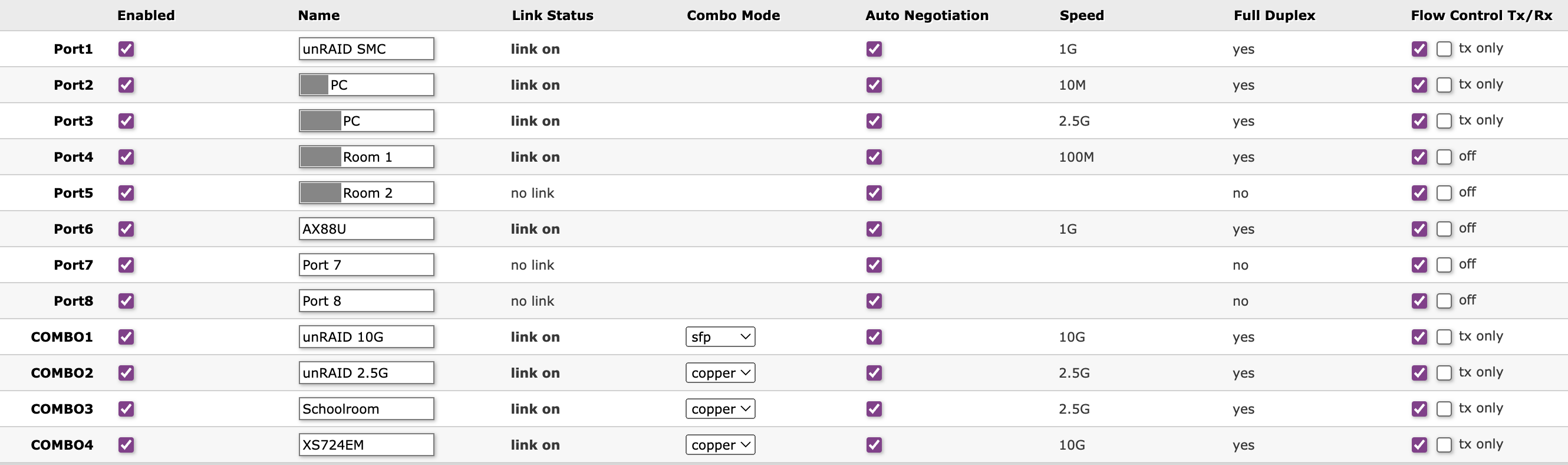Toggle Auto Negotiation for Port3

(x=874, y=120)
